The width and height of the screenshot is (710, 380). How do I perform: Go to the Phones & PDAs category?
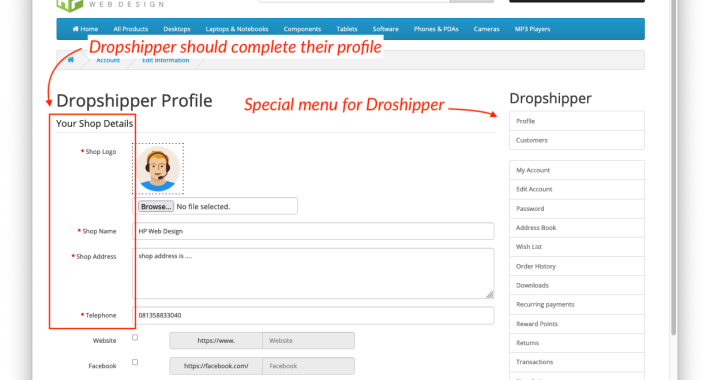436,29
